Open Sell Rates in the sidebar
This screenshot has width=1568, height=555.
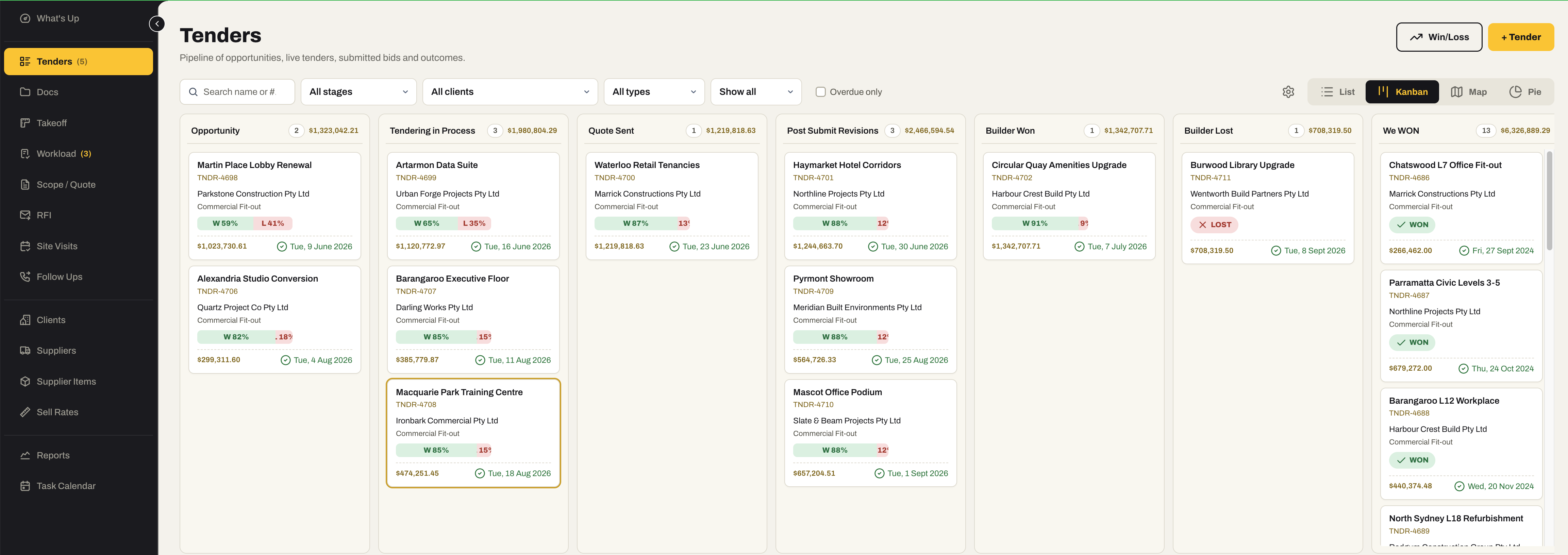click(x=79, y=412)
